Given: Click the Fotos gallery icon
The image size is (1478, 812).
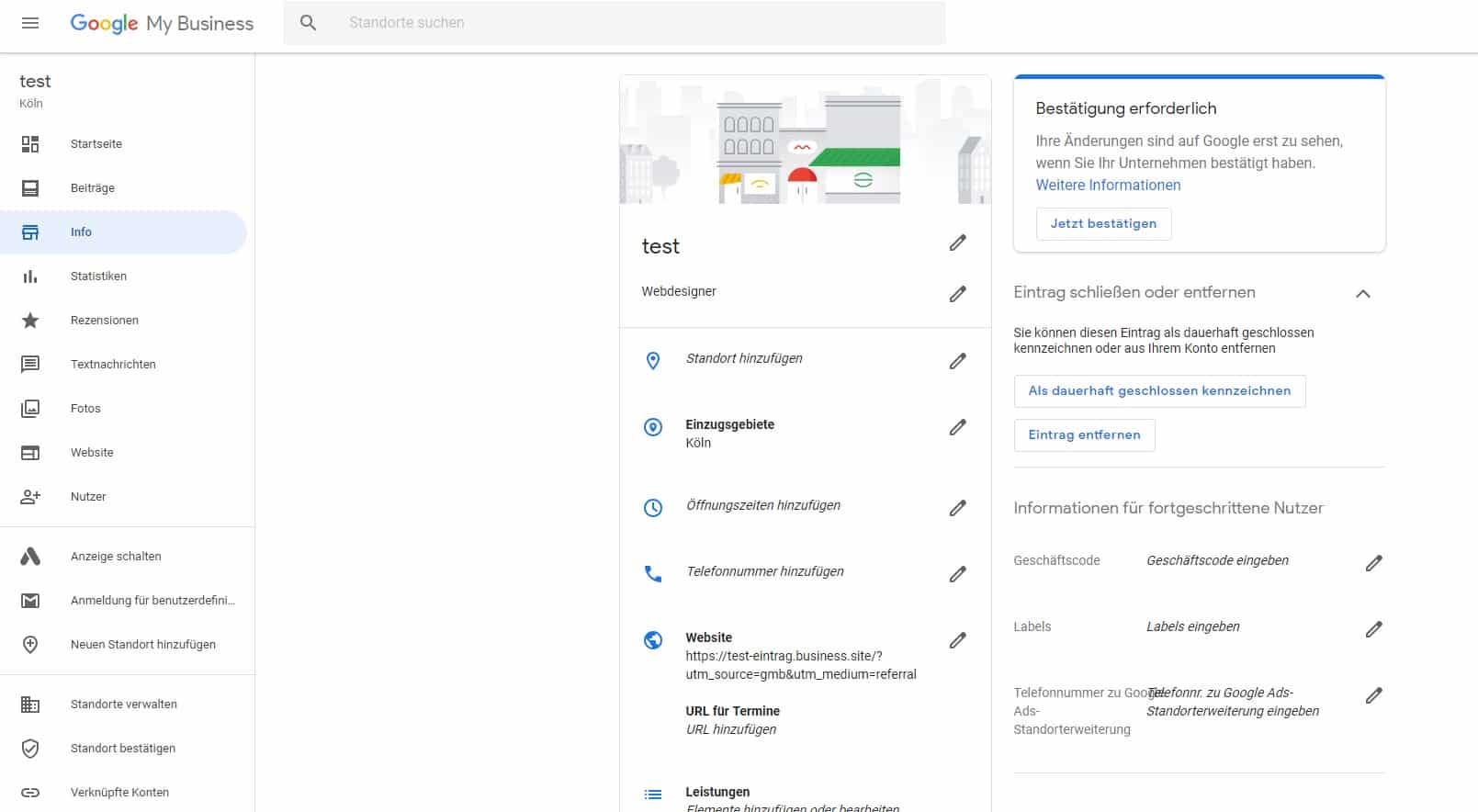Looking at the screenshot, I should (x=30, y=409).
